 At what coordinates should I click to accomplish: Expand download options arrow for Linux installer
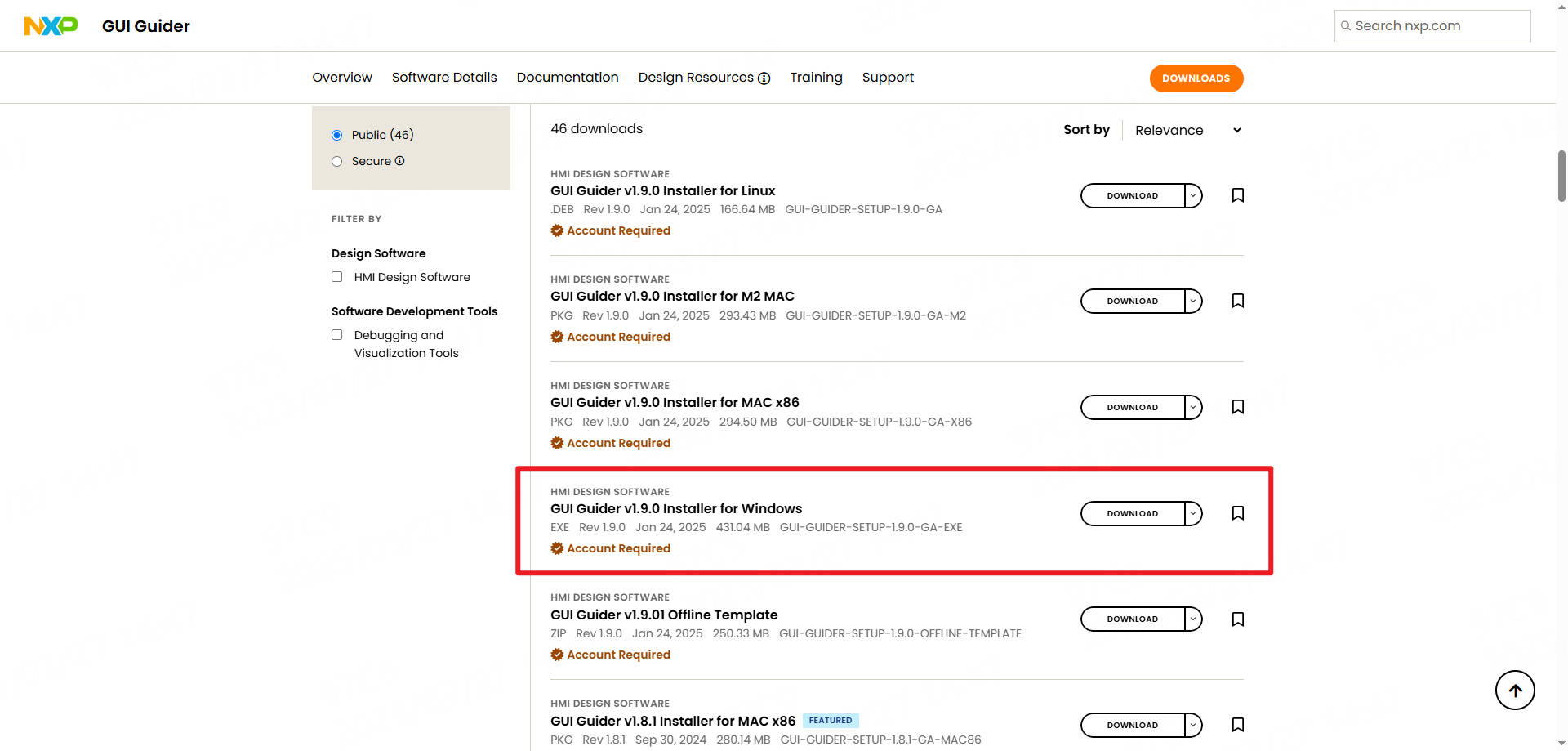coord(1193,195)
